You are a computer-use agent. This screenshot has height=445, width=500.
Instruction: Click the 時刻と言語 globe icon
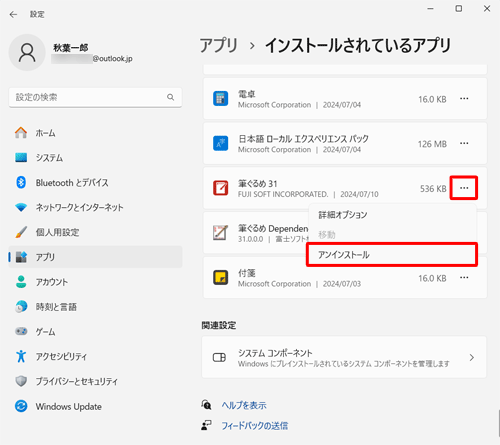21,306
